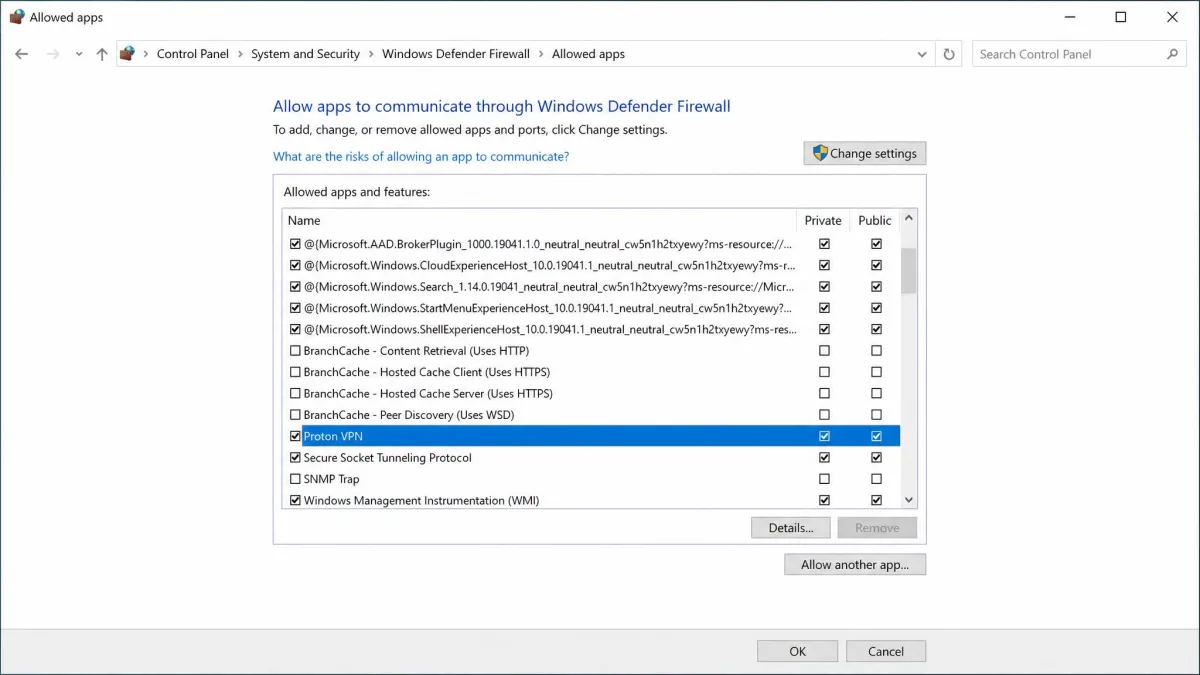Open the risks of allowing an app link
This screenshot has height=675, width=1200.
(x=421, y=157)
